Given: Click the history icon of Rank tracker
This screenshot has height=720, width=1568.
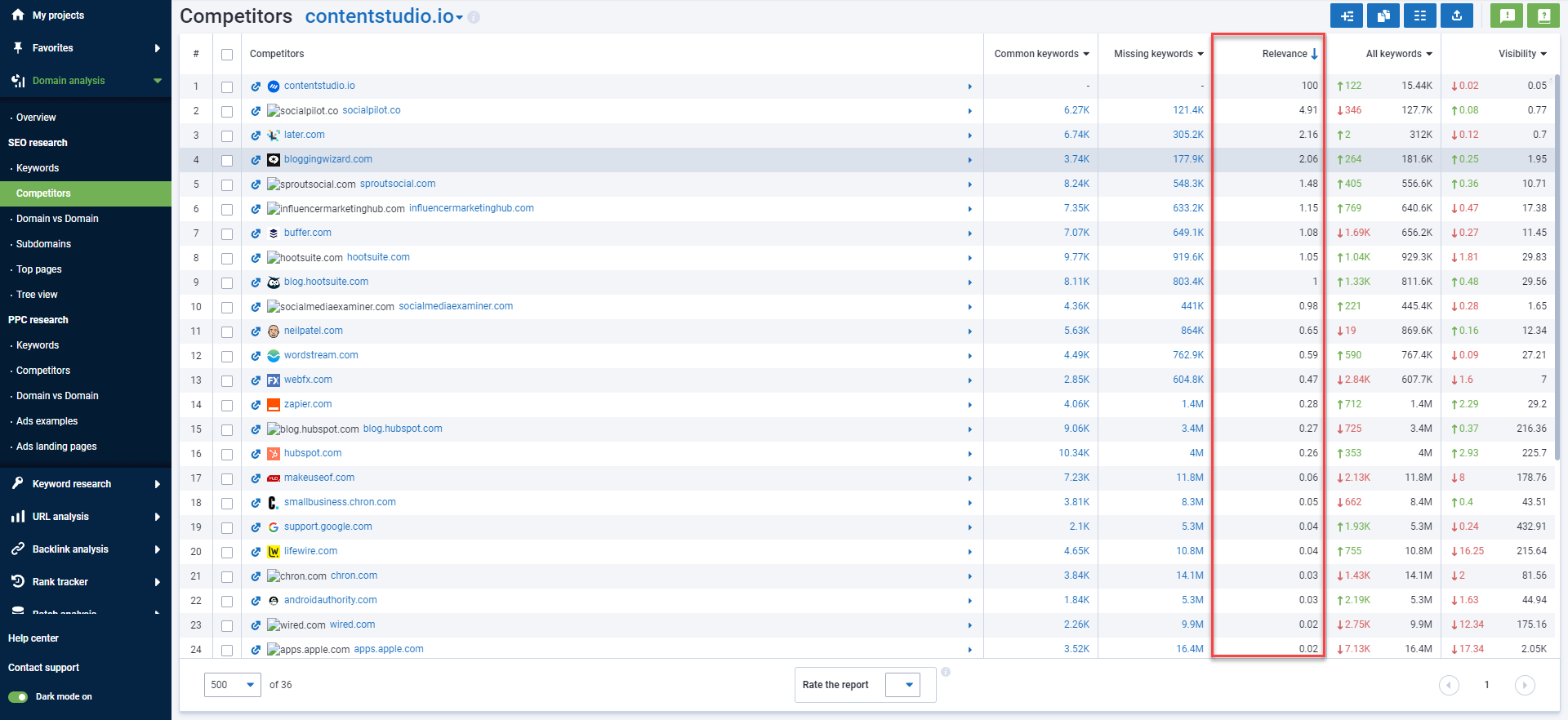Looking at the screenshot, I should click(x=18, y=581).
